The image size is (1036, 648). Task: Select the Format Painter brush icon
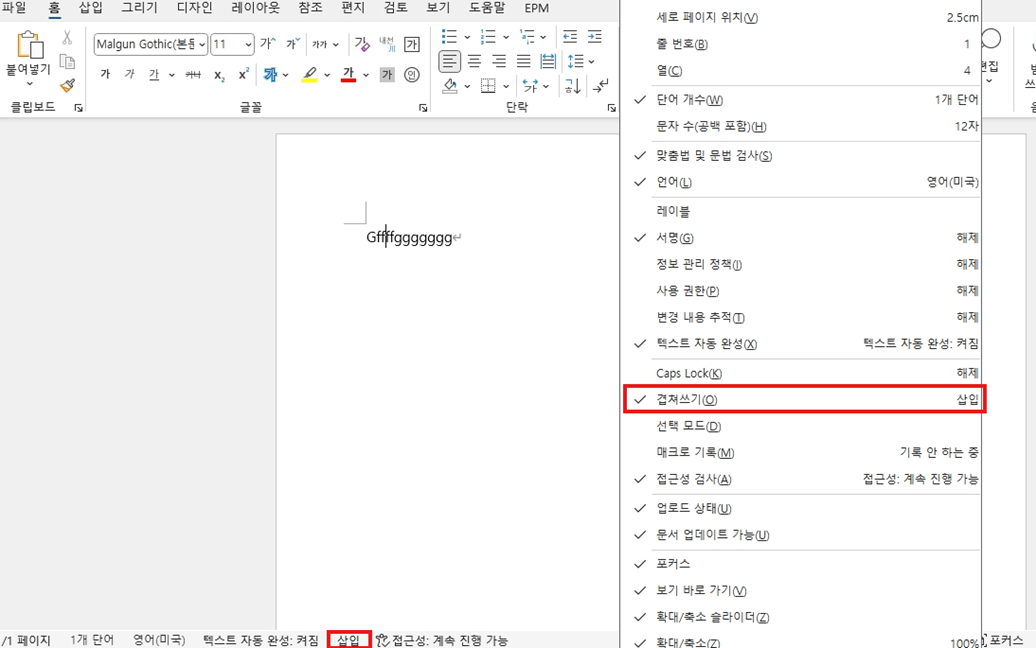[67, 85]
